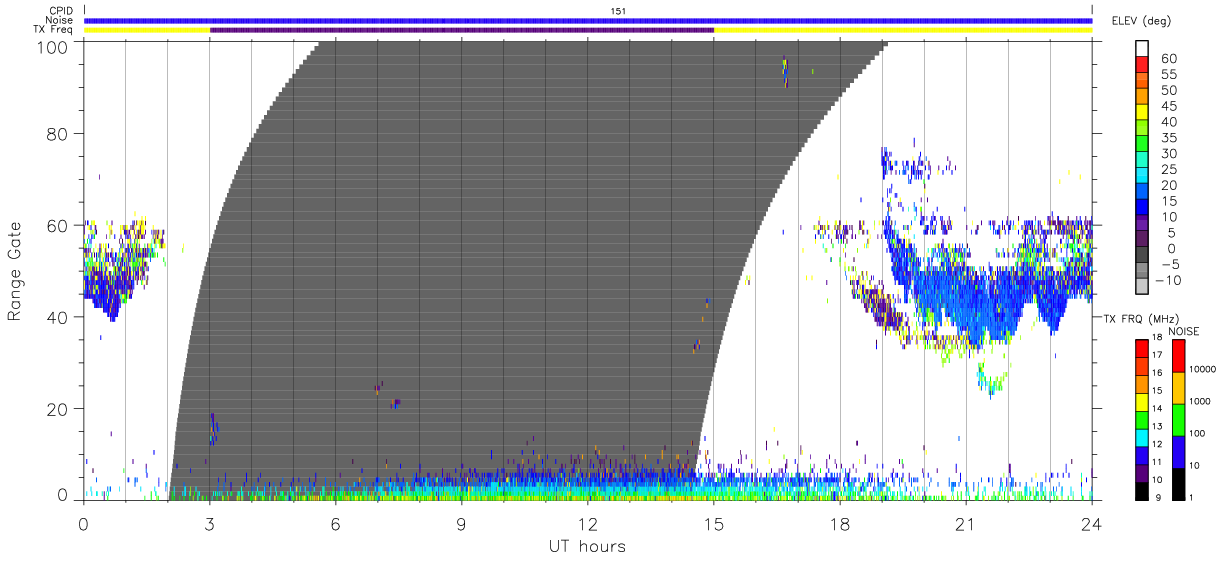
Task: Click the '13' label on TX FRQ scale
Action: tap(1156, 426)
